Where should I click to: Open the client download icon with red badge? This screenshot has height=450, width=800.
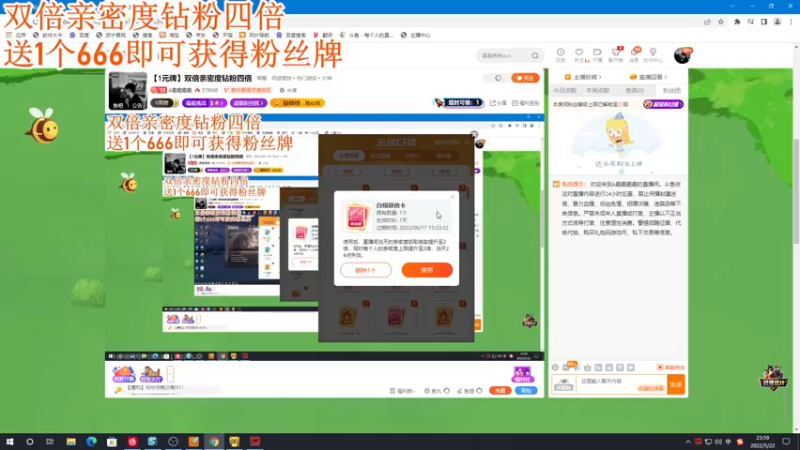616,55
